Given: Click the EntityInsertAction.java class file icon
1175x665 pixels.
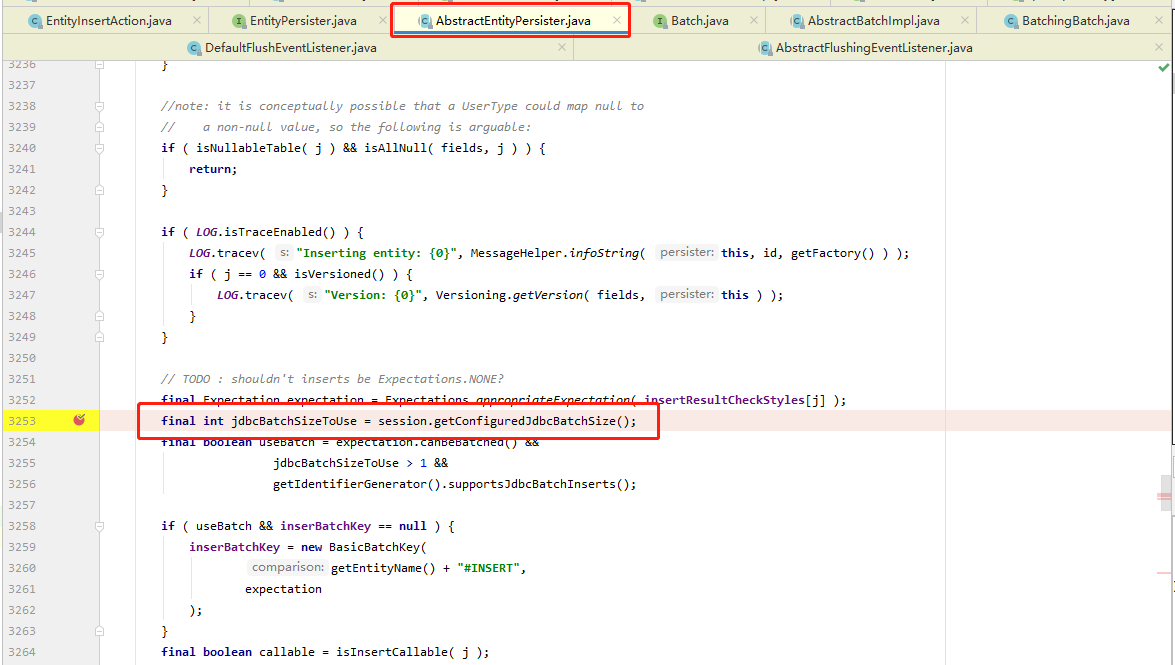Looking at the screenshot, I should click(35, 21).
